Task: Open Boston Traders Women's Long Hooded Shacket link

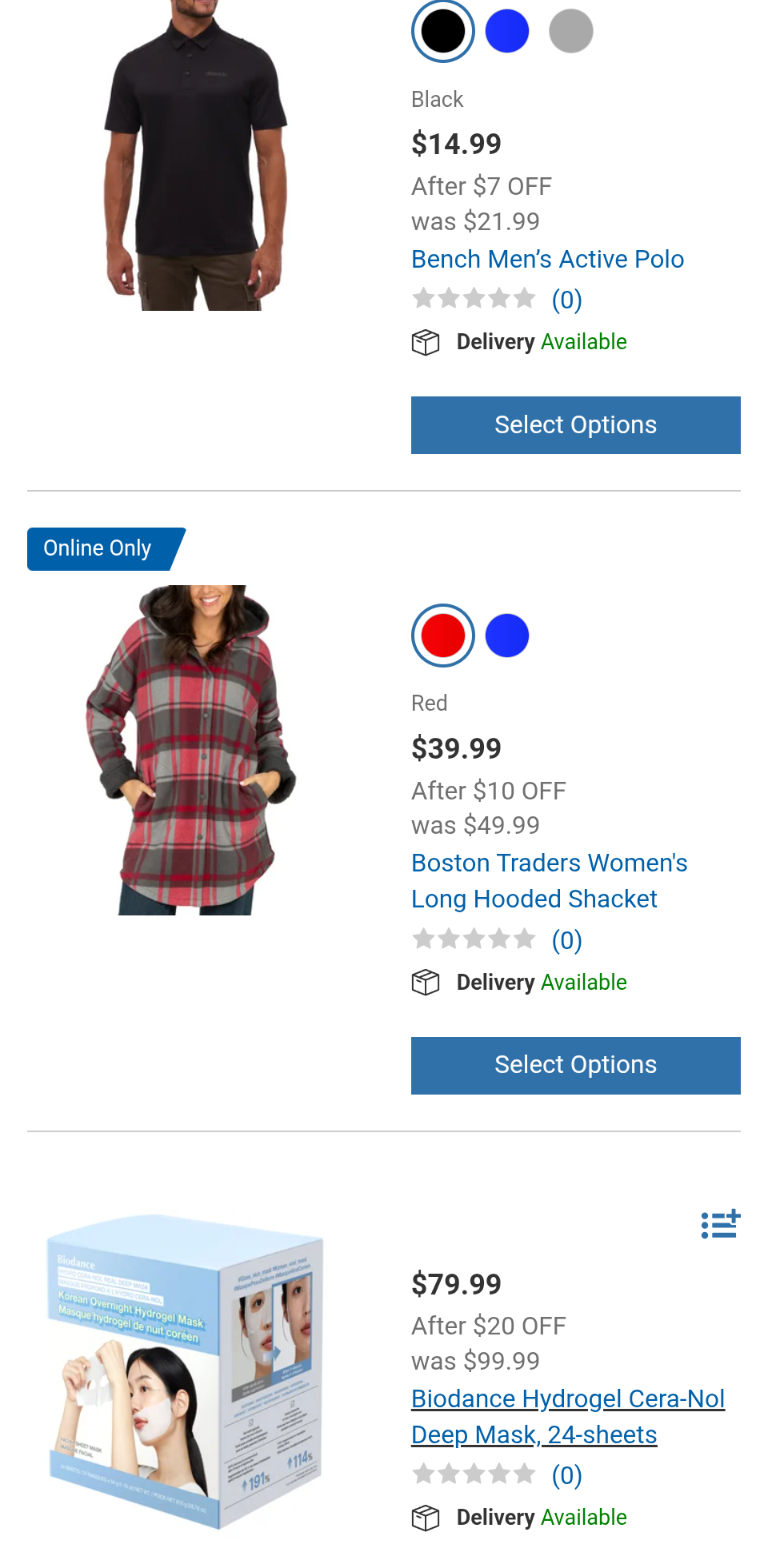Action: point(550,881)
